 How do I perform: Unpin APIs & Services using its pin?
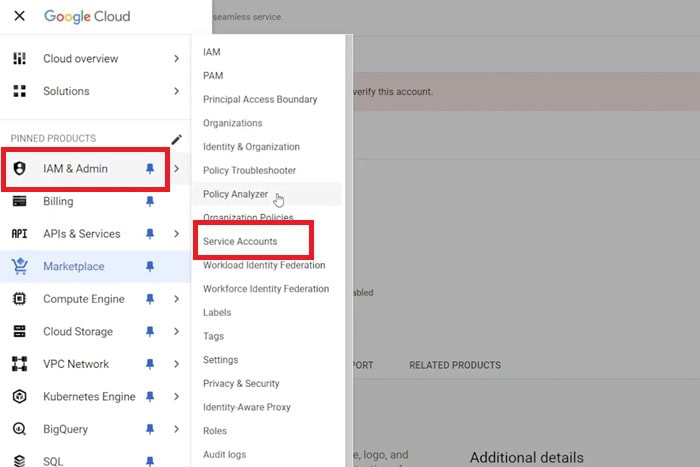point(150,234)
